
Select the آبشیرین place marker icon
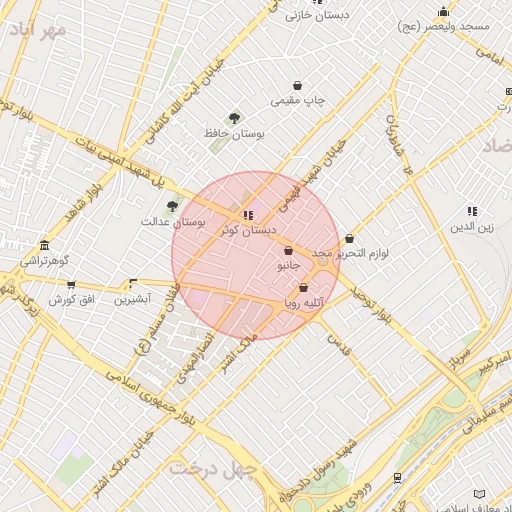tap(132, 284)
